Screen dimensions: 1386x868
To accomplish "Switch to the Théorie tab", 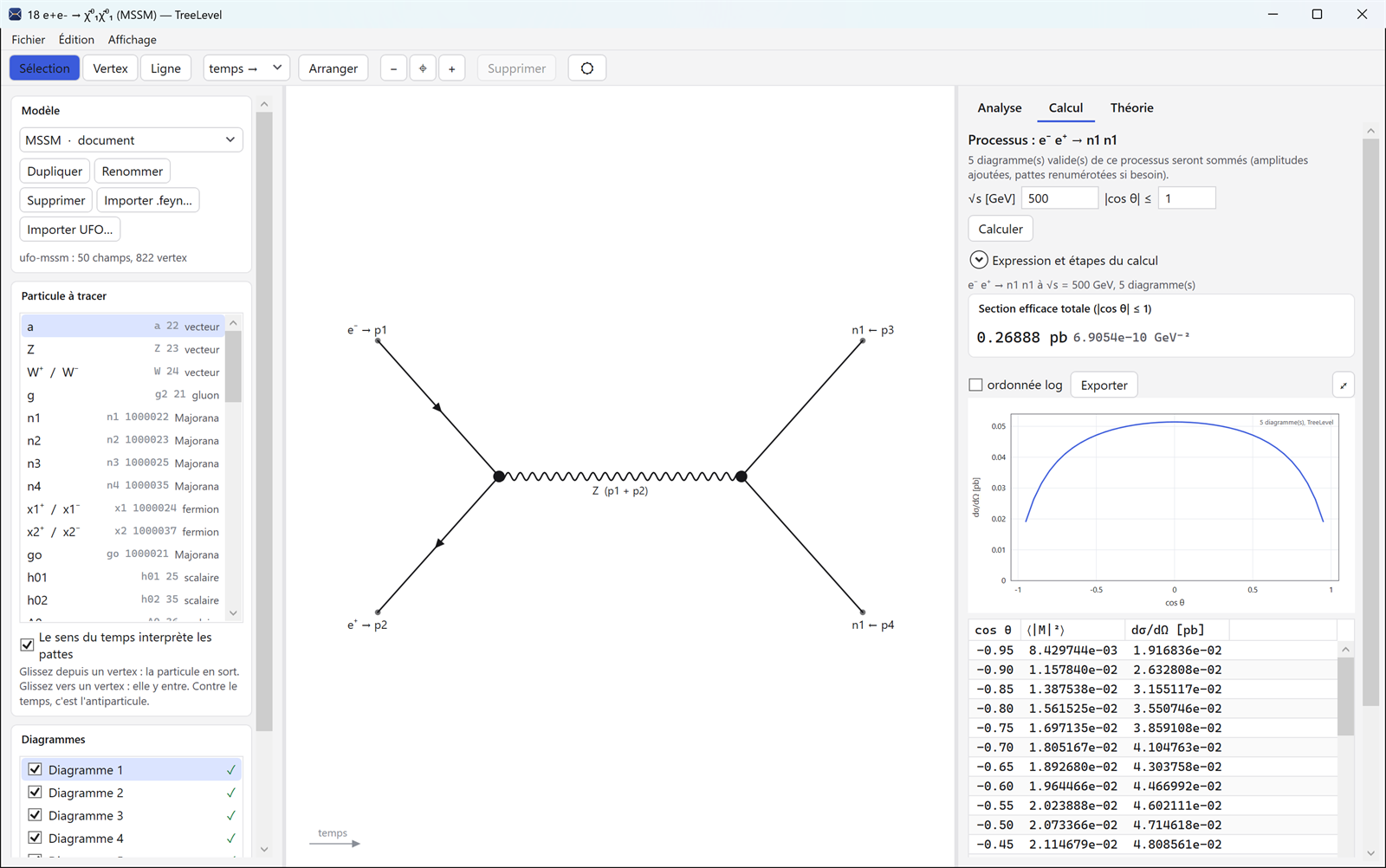I will point(1132,108).
